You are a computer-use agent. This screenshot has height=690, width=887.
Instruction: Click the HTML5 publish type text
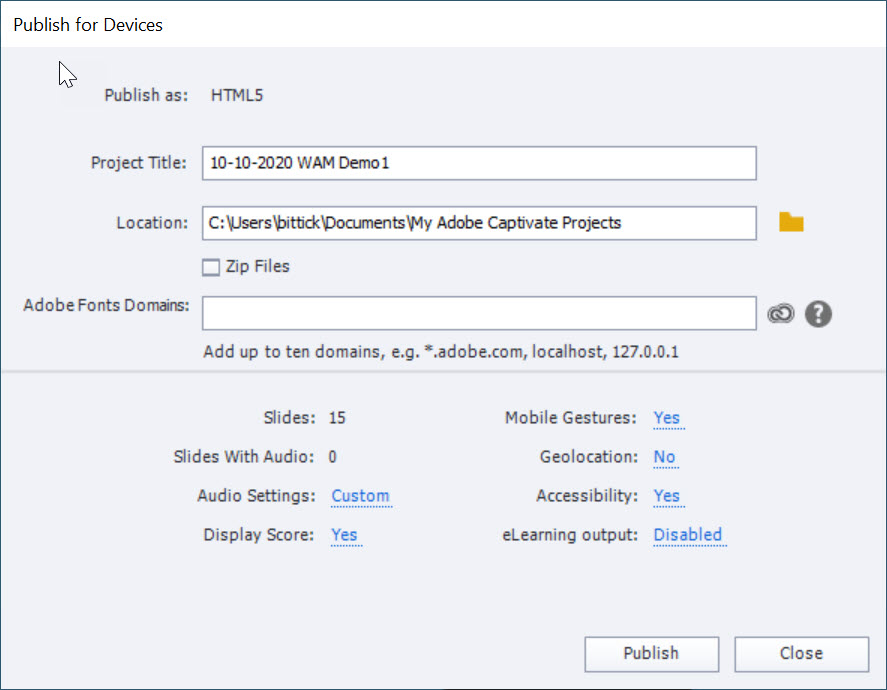coord(237,96)
